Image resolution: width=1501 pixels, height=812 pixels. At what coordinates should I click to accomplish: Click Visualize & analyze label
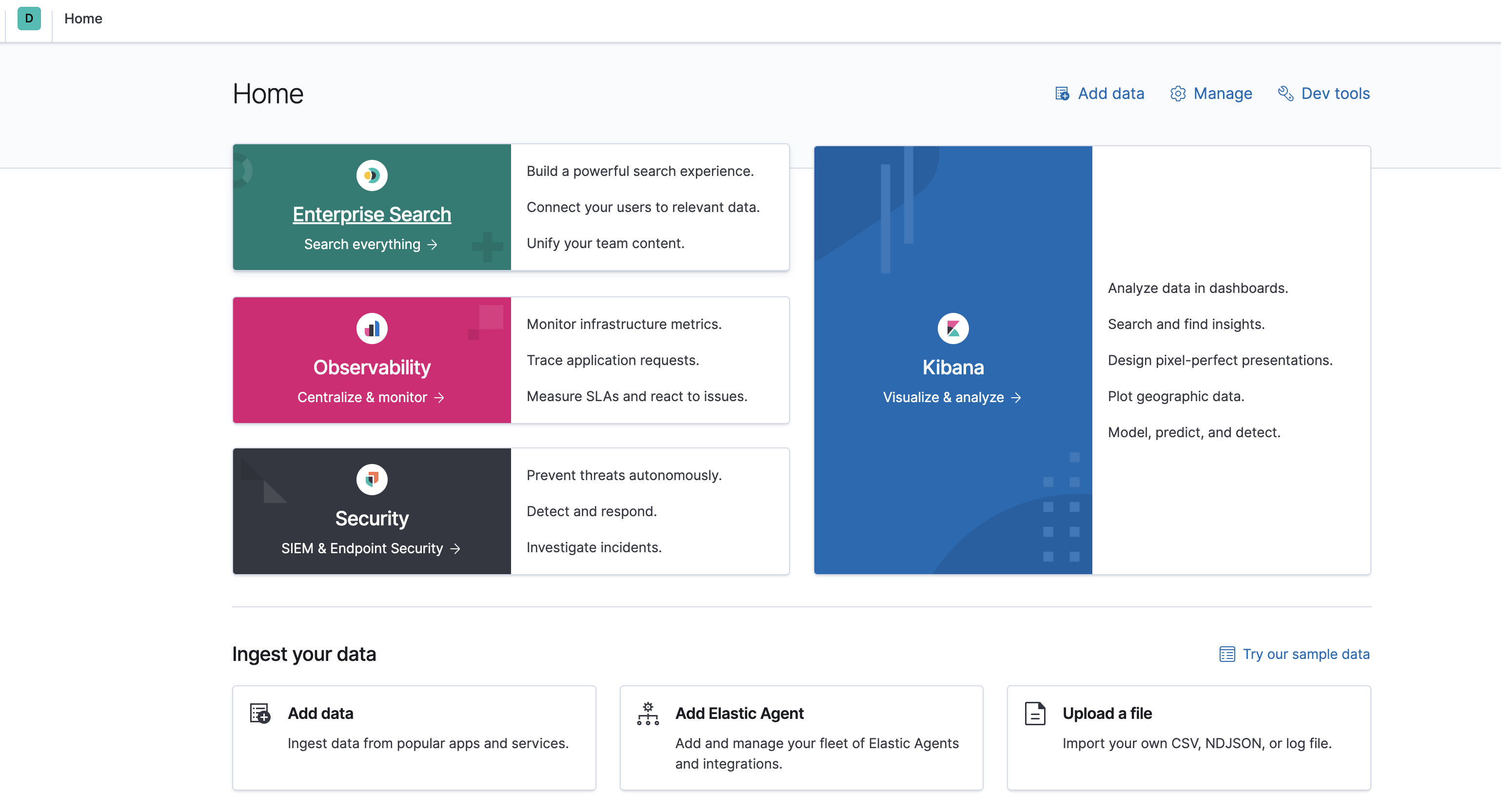(x=944, y=397)
